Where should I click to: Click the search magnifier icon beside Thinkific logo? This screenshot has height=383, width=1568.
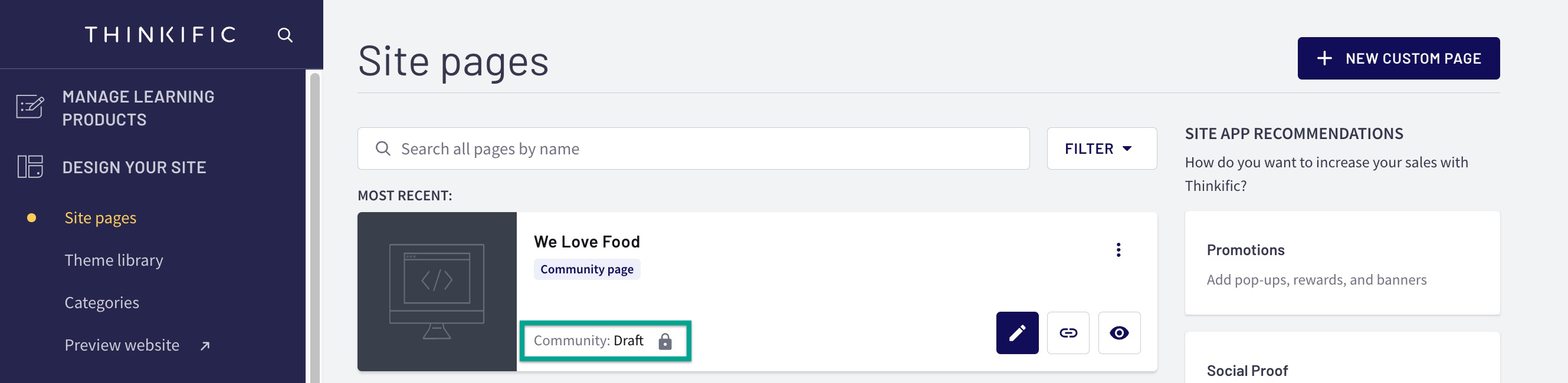pos(285,35)
